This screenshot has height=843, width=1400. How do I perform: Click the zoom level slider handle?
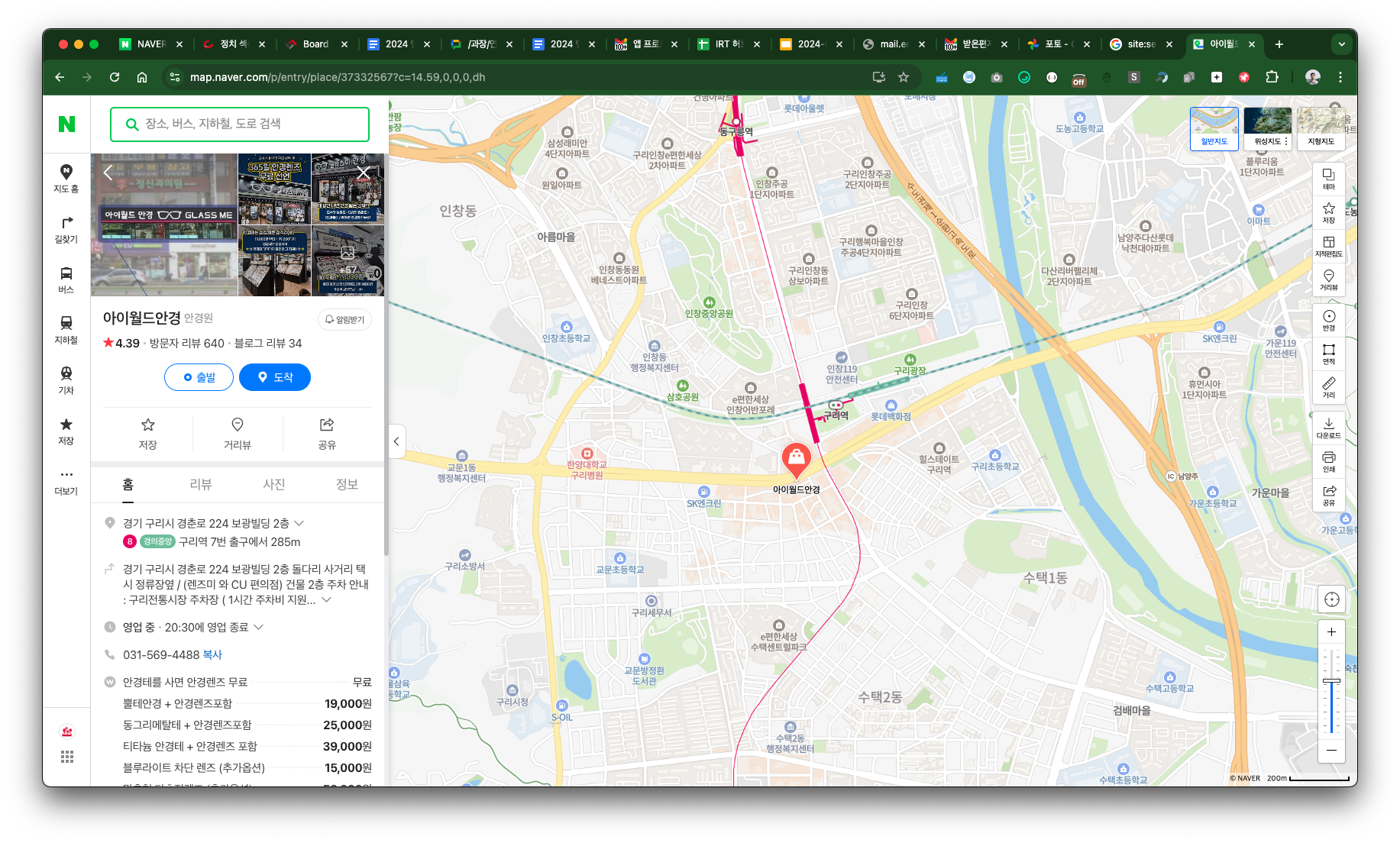(x=1331, y=680)
